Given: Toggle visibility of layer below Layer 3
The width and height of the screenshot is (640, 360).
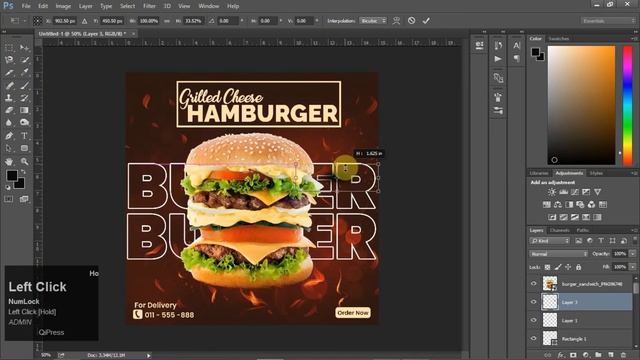Looking at the screenshot, I should pos(533,320).
